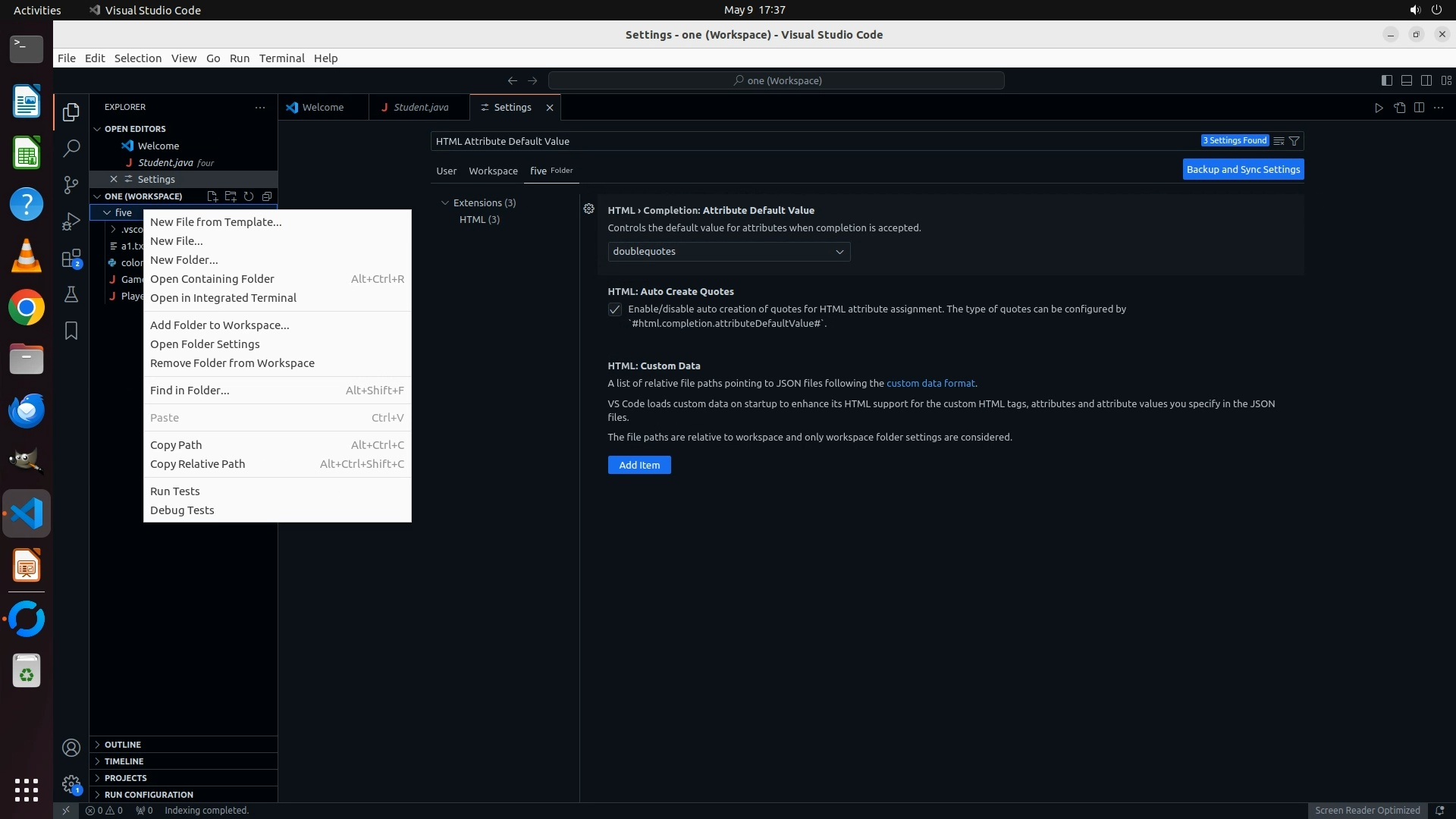Toggle Panel layout icon in title bar
This screenshot has width=1456, height=819.
(1406, 80)
